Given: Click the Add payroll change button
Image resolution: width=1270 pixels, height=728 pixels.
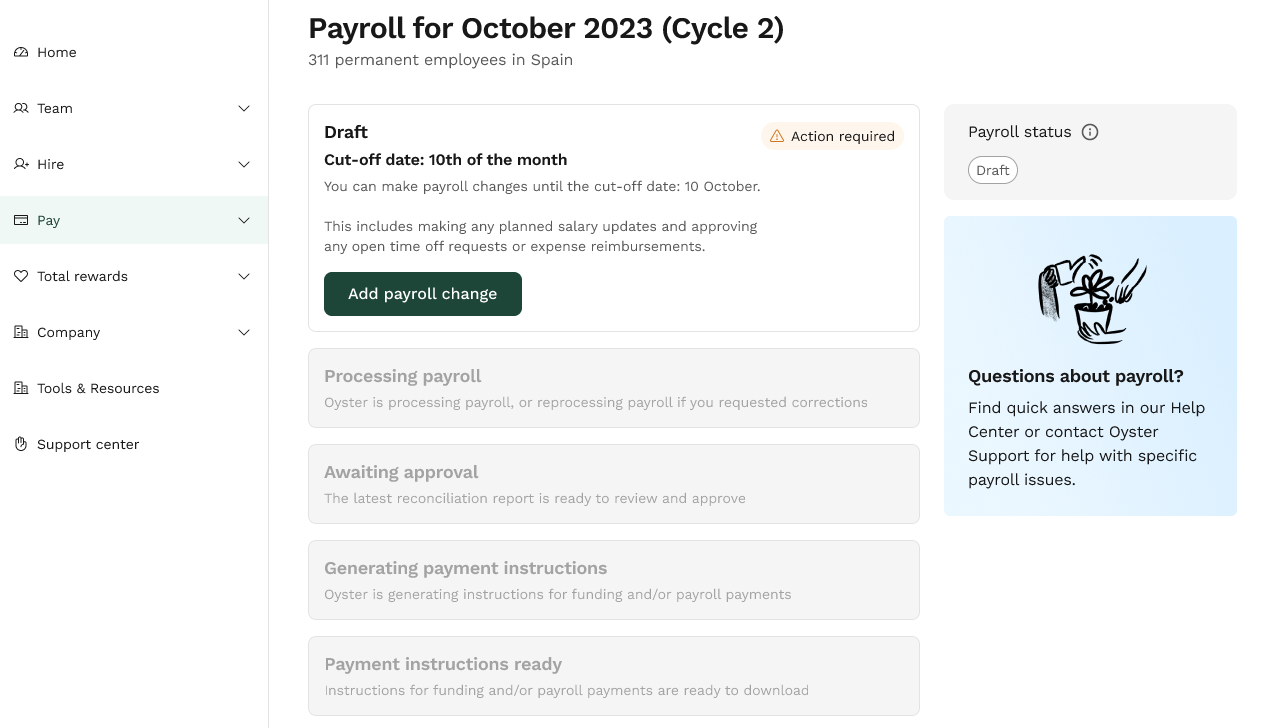Looking at the screenshot, I should [x=422, y=293].
